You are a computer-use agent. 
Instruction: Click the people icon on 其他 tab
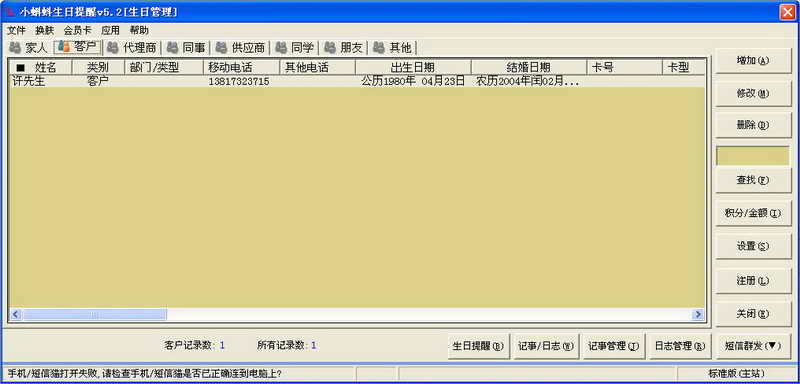point(379,48)
